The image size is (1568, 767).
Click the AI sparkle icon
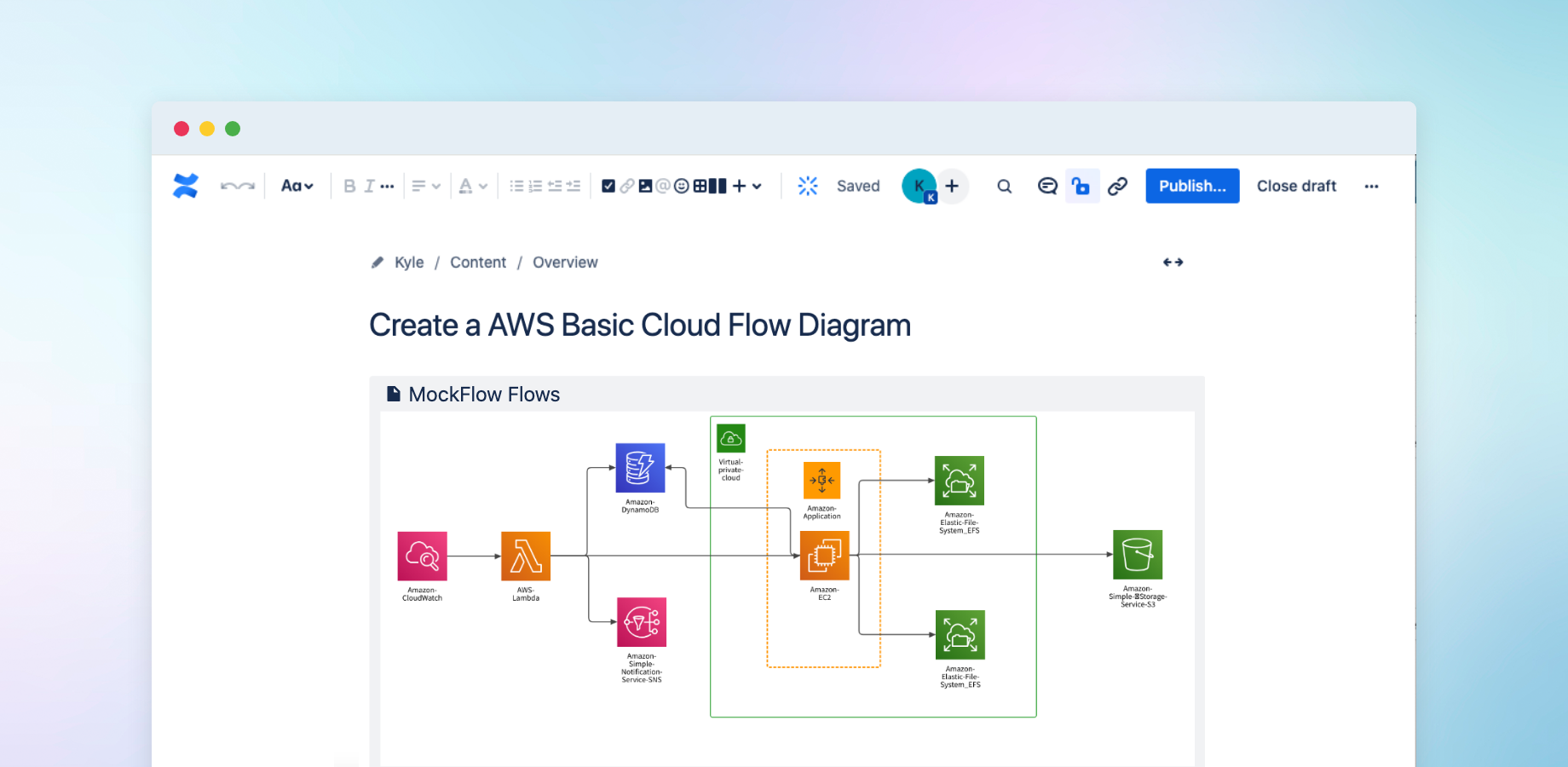click(808, 186)
